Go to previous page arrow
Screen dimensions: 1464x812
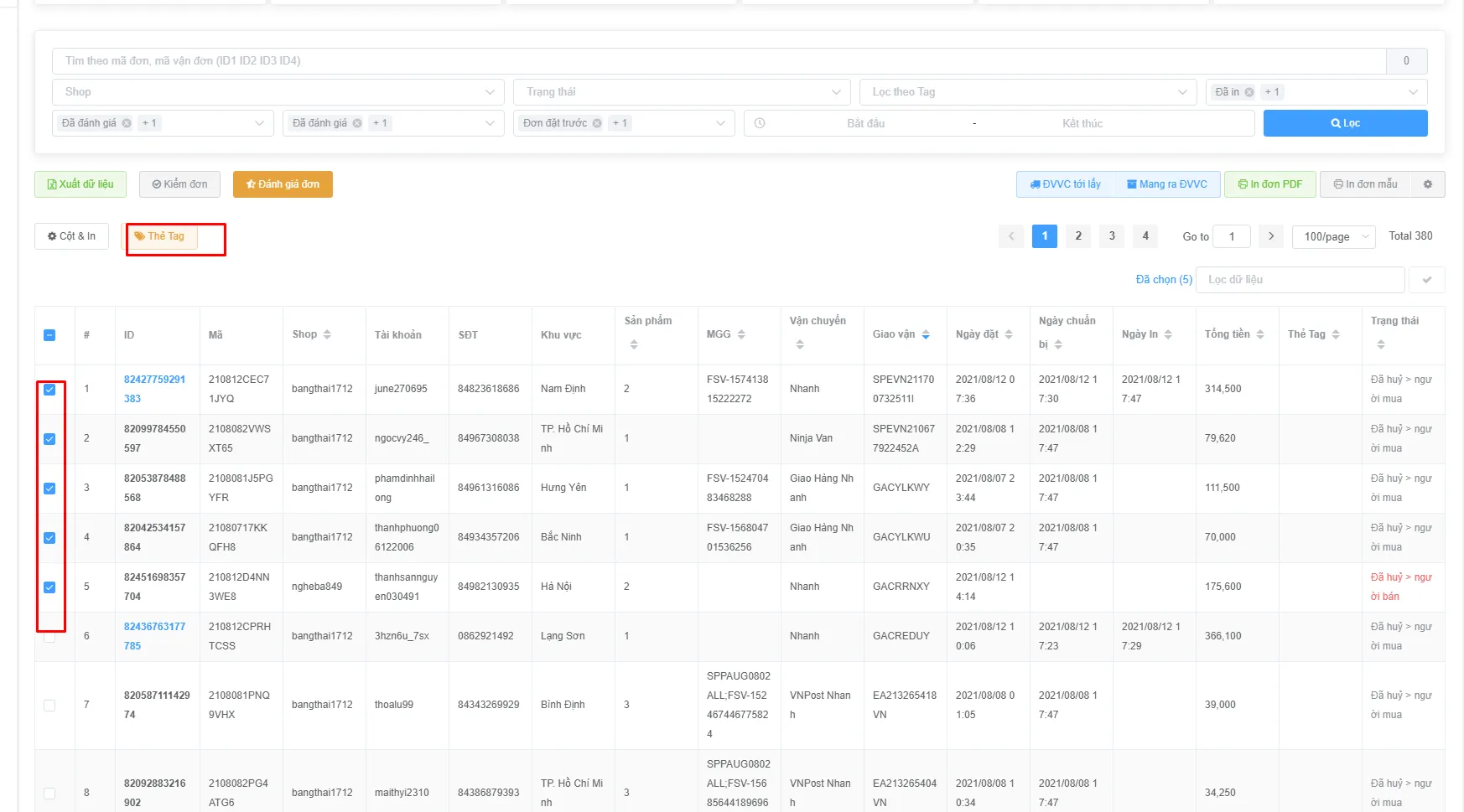point(1011,236)
